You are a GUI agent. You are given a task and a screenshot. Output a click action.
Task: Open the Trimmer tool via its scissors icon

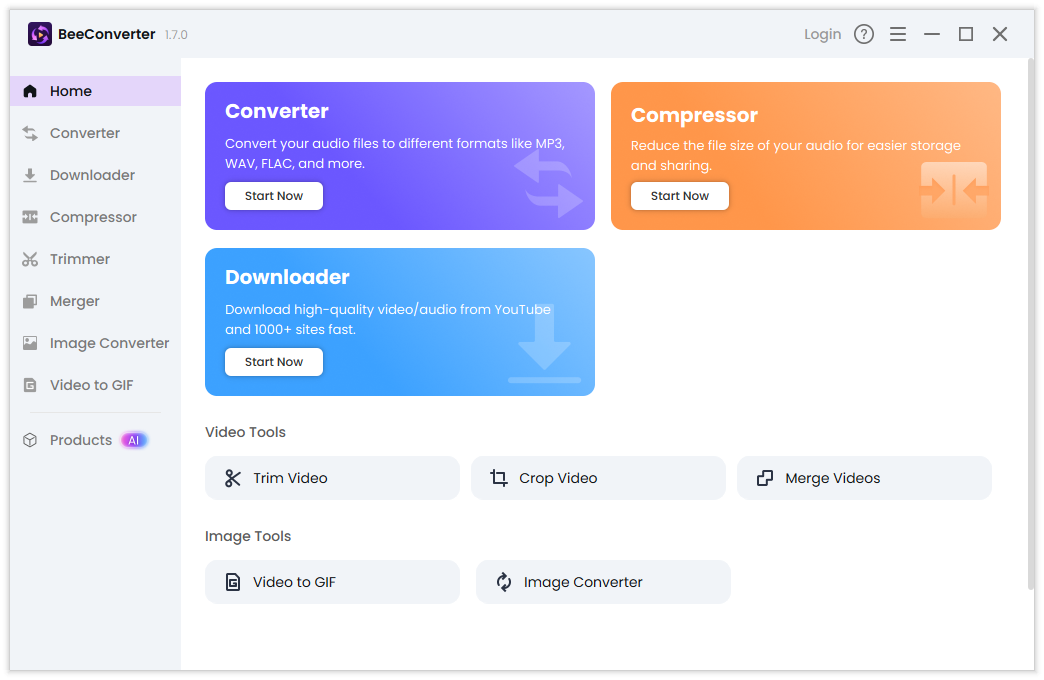pyautogui.click(x=31, y=259)
